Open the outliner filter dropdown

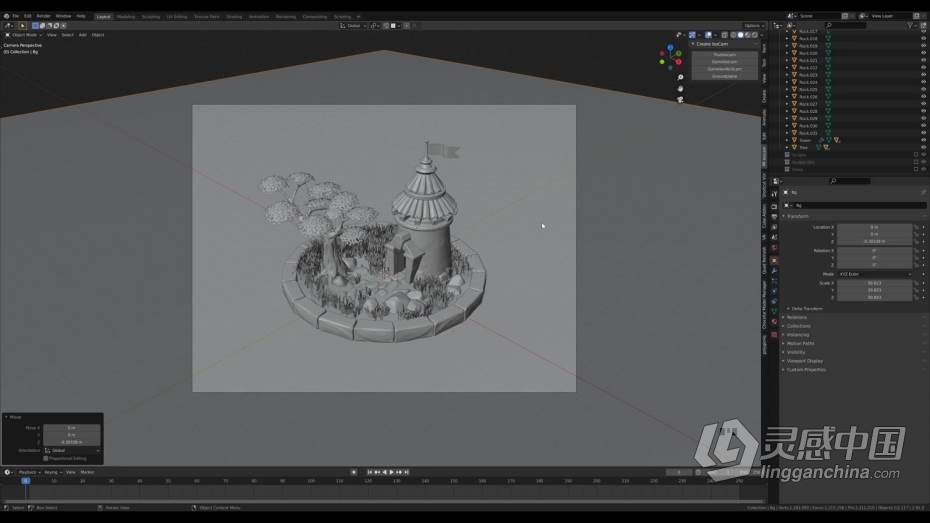point(912,25)
